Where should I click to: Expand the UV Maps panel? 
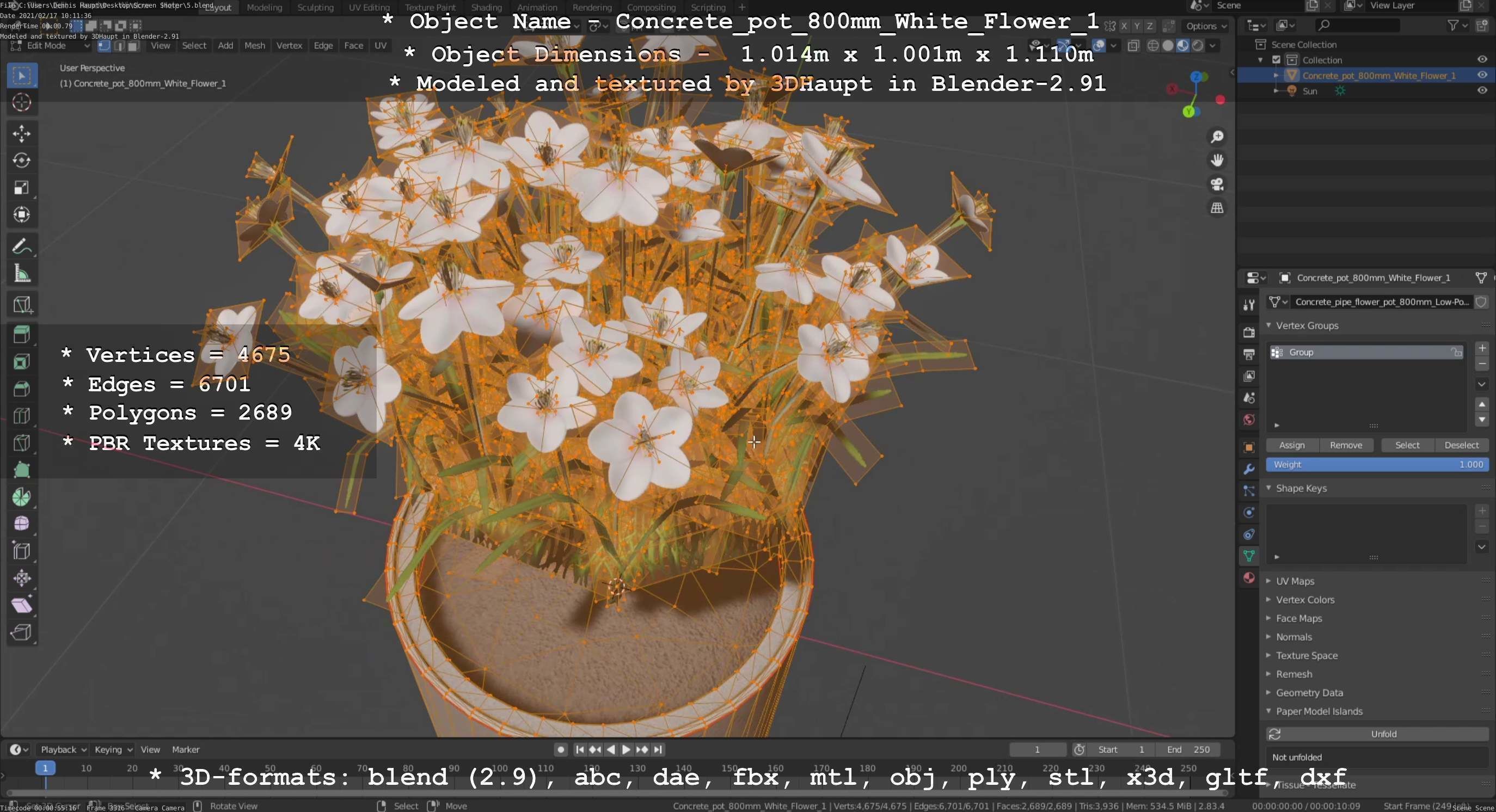coord(1269,581)
